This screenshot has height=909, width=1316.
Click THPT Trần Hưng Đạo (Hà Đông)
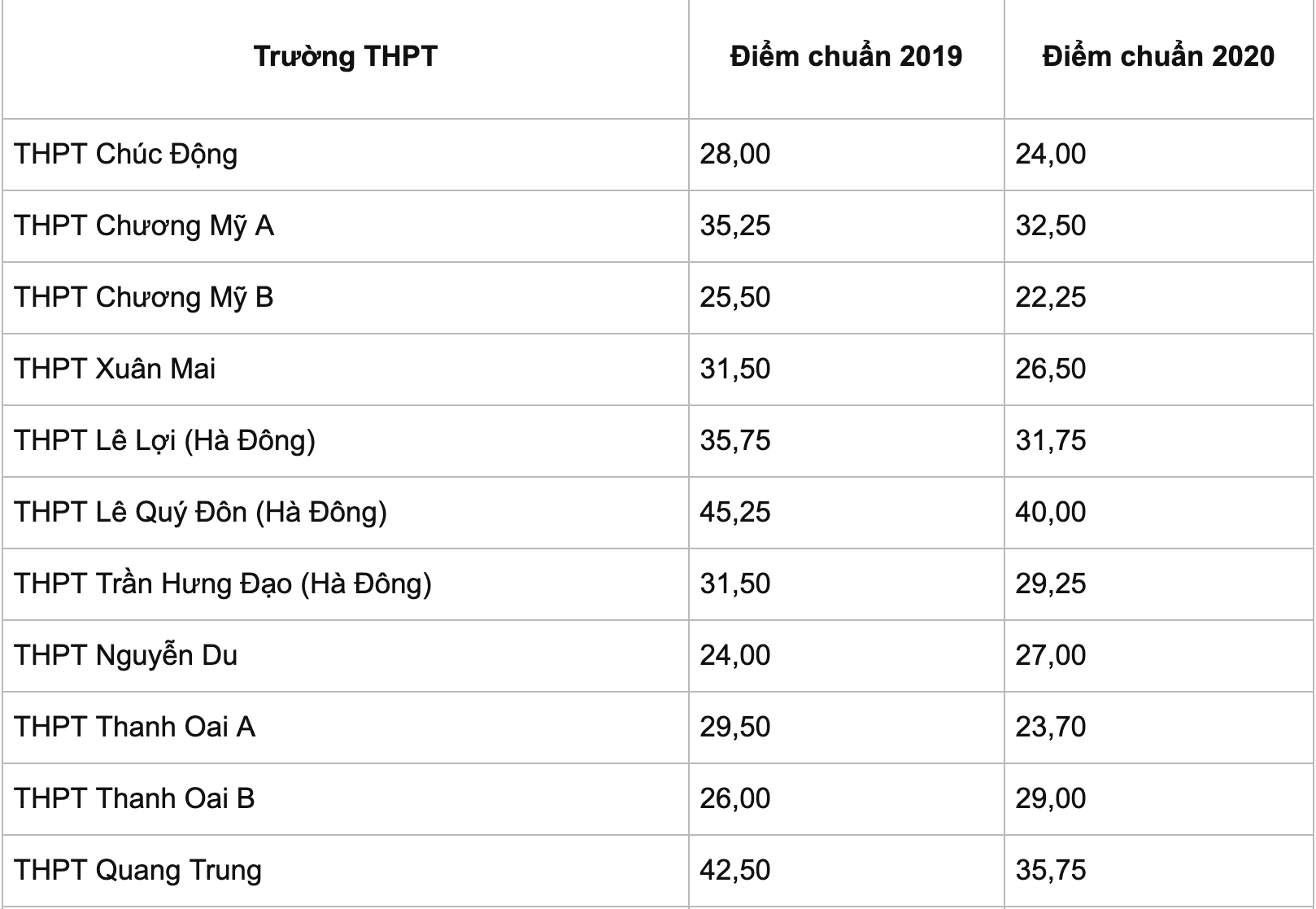point(223,583)
